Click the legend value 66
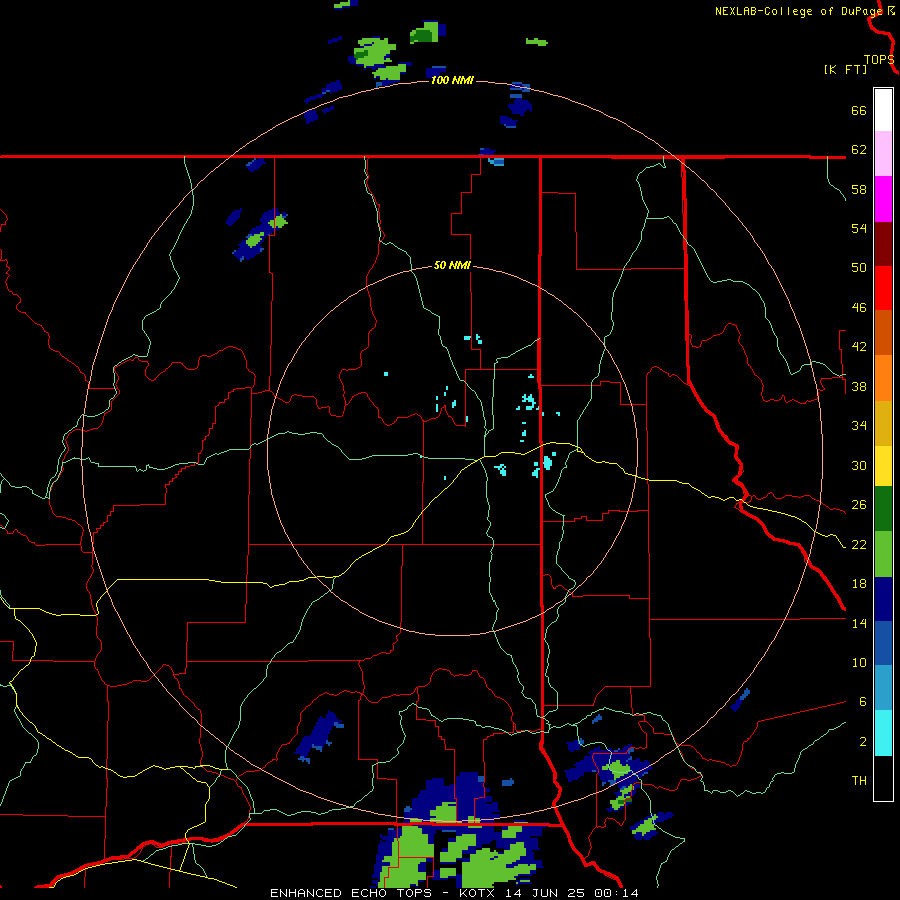The height and width of the screenshot is (900, 900). [x=859, y=110]
